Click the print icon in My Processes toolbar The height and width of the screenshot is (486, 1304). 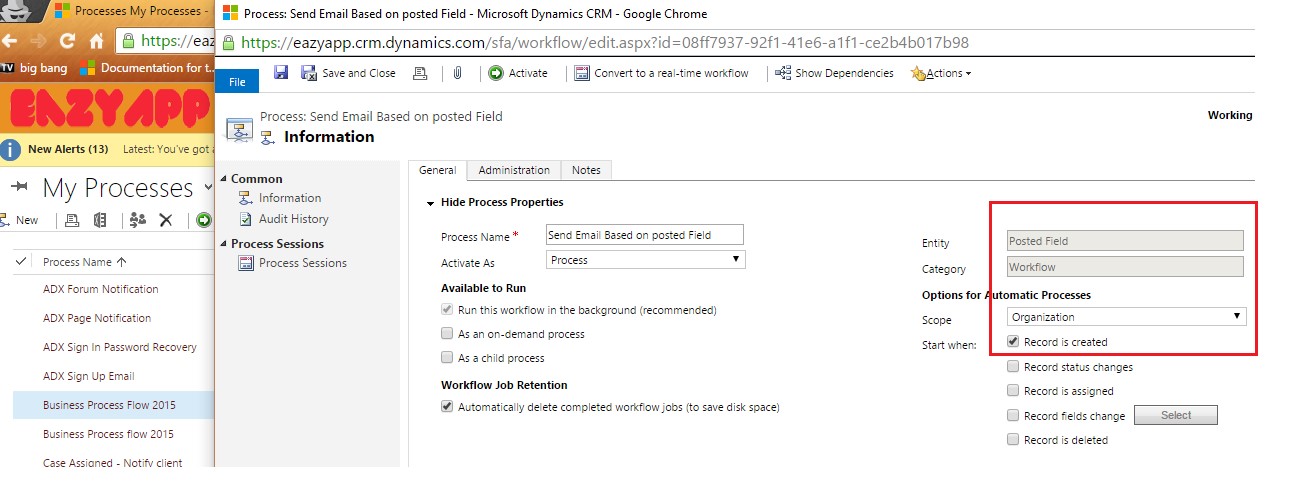(x=72, y=220)
